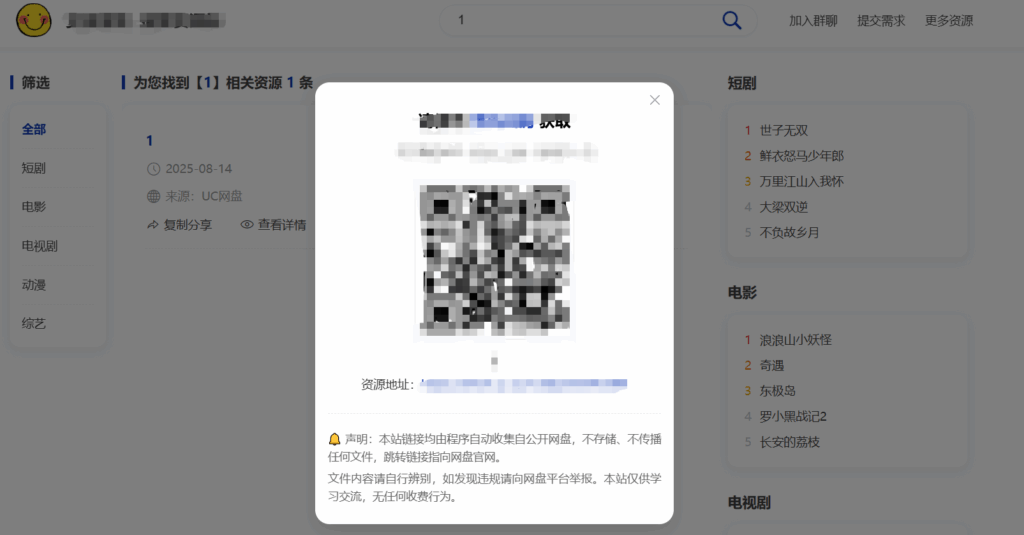The width and height of the screenshot is (1024, 535).
Task: Click the search magnifier icon
Action: tap(731, 20)
